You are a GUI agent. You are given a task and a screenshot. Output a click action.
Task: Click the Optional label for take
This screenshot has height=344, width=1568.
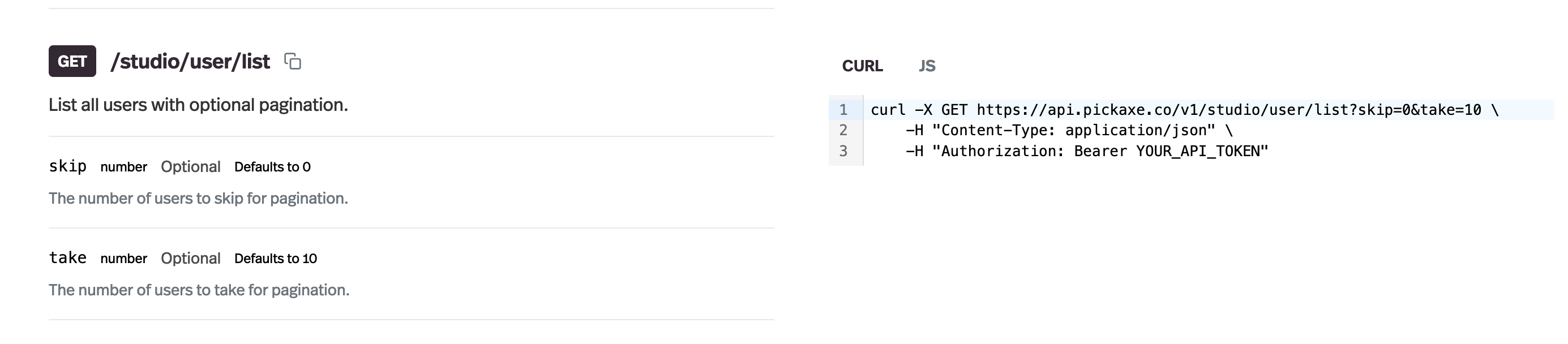[x=191, y=258]
